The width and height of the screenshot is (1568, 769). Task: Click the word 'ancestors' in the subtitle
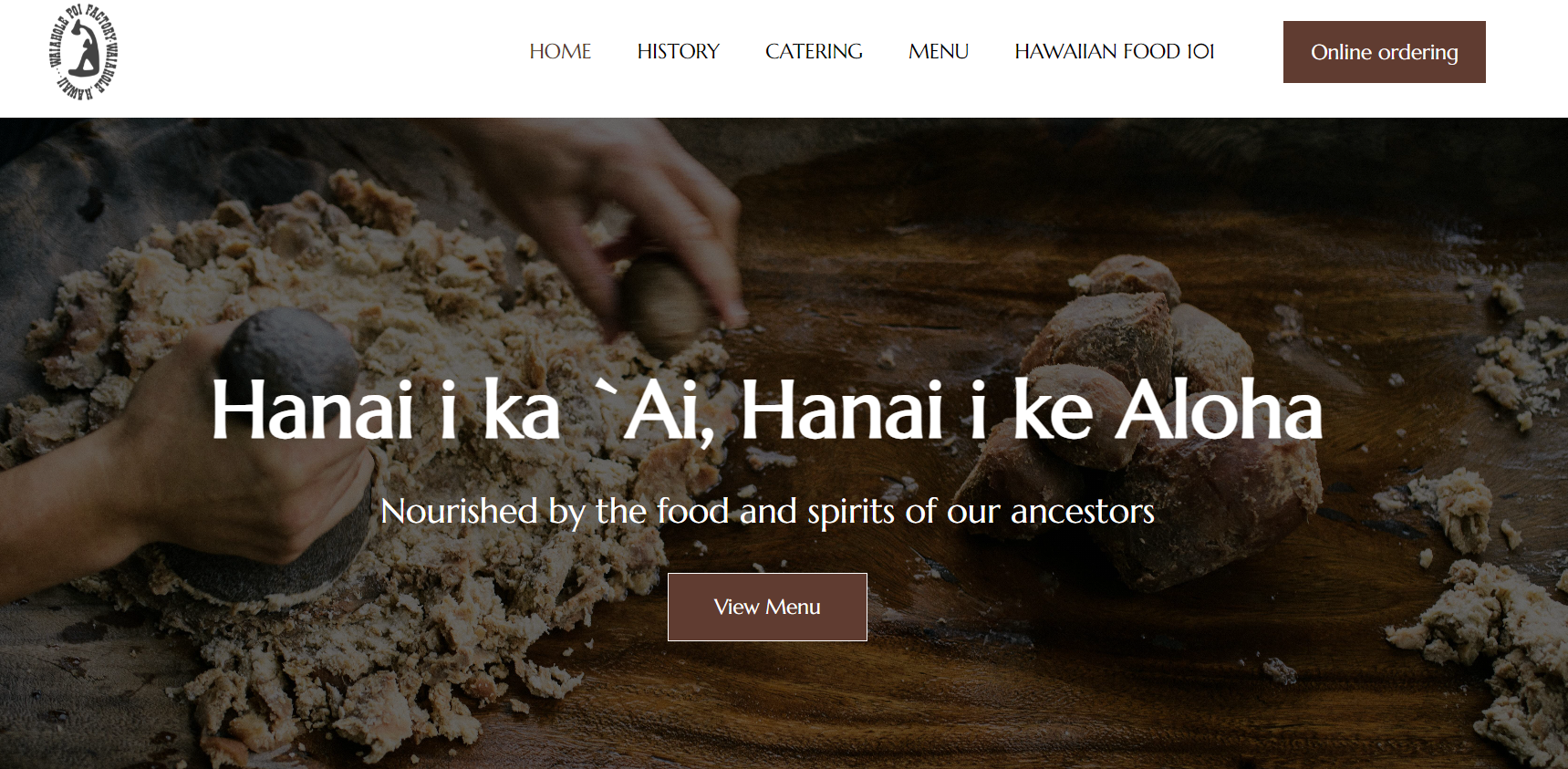[1082, 512]
